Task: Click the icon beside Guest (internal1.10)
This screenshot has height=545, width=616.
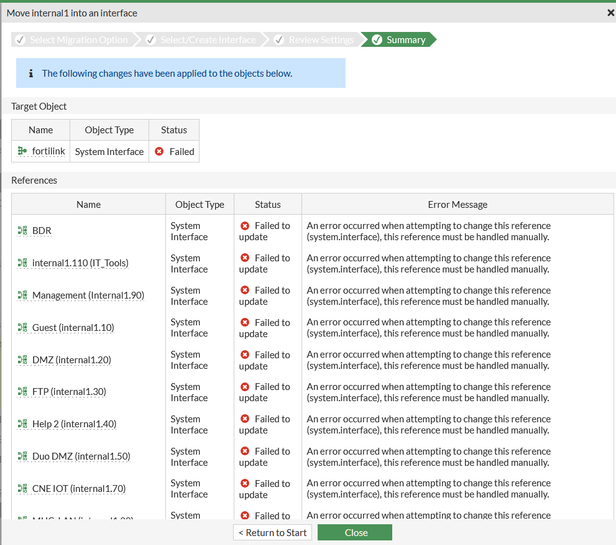Action: (x=22, y=328)
